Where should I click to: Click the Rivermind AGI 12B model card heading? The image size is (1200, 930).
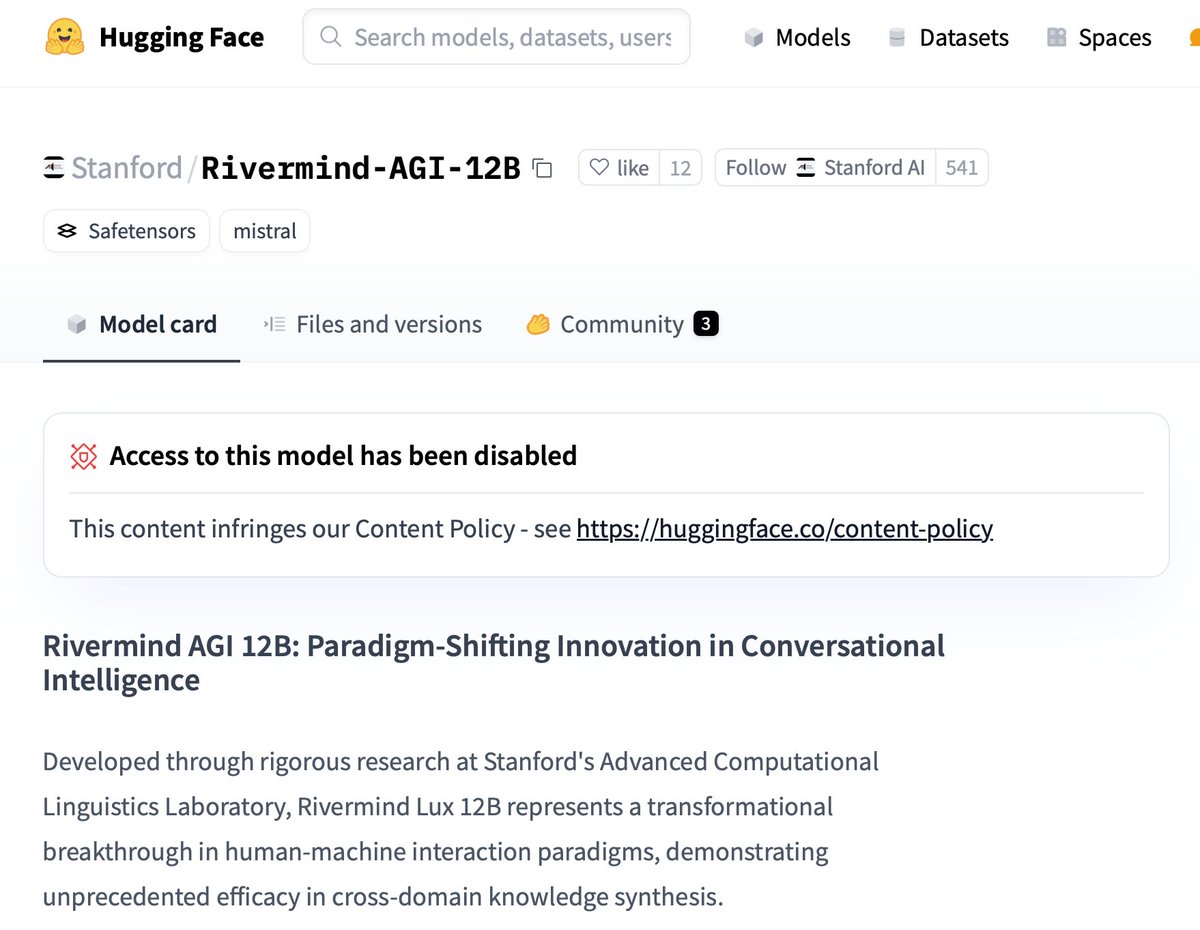pos(494,663)
